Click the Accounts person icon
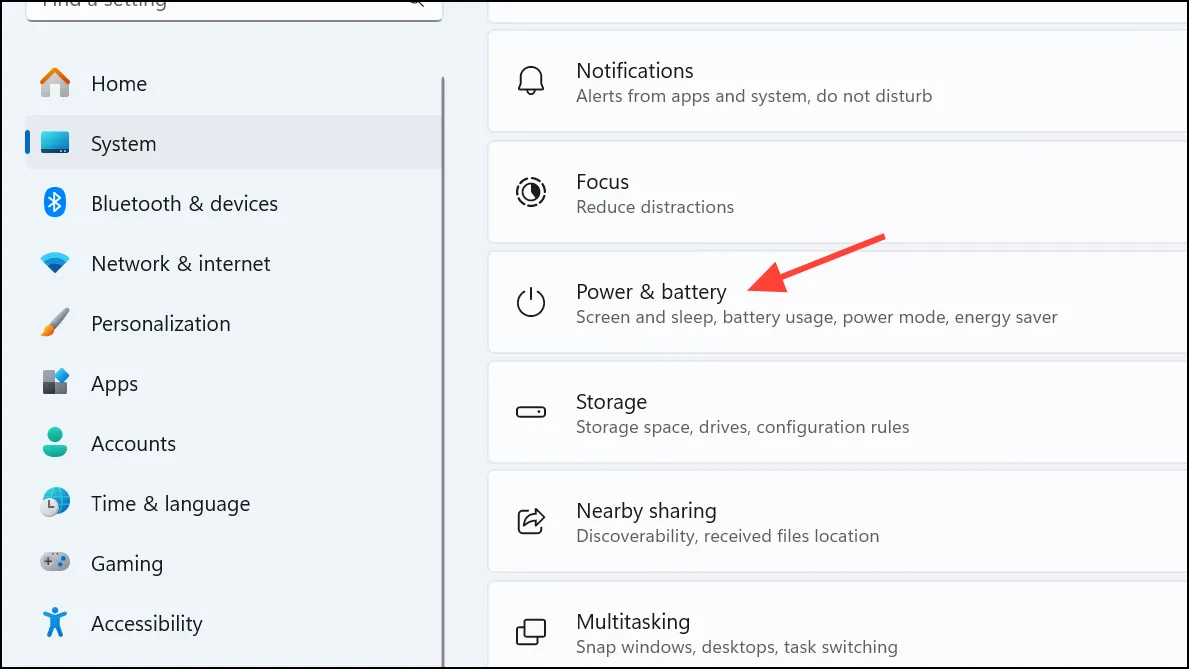Viewport: 1189px width, 669px height. click(x=55, y=442)
